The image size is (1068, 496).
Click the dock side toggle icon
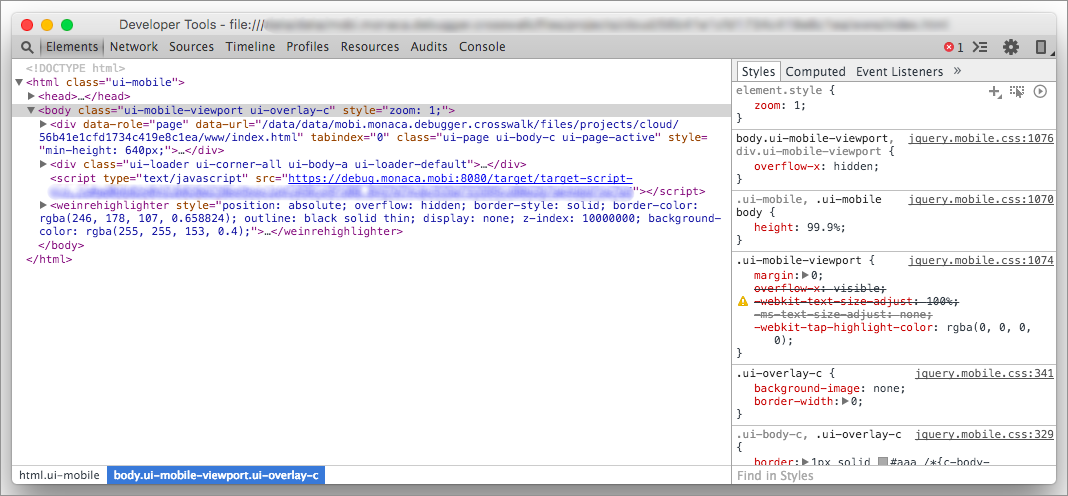coord(1041,47)
